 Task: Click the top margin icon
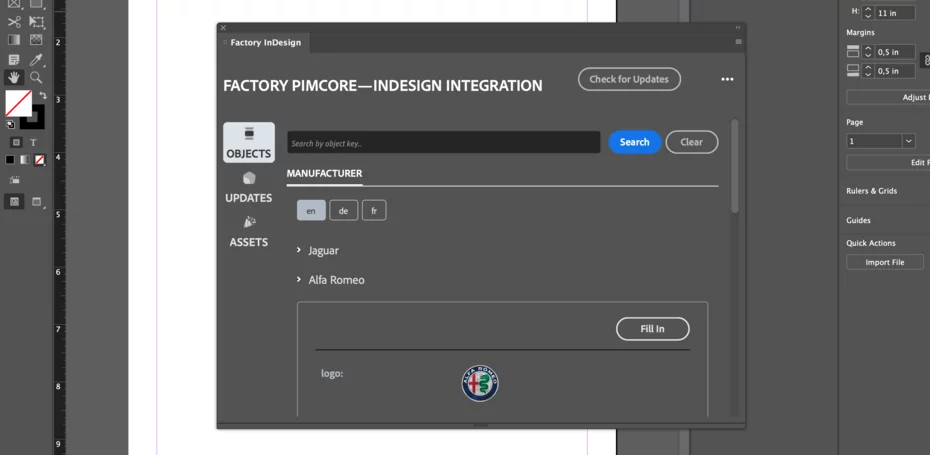[853, 52]
